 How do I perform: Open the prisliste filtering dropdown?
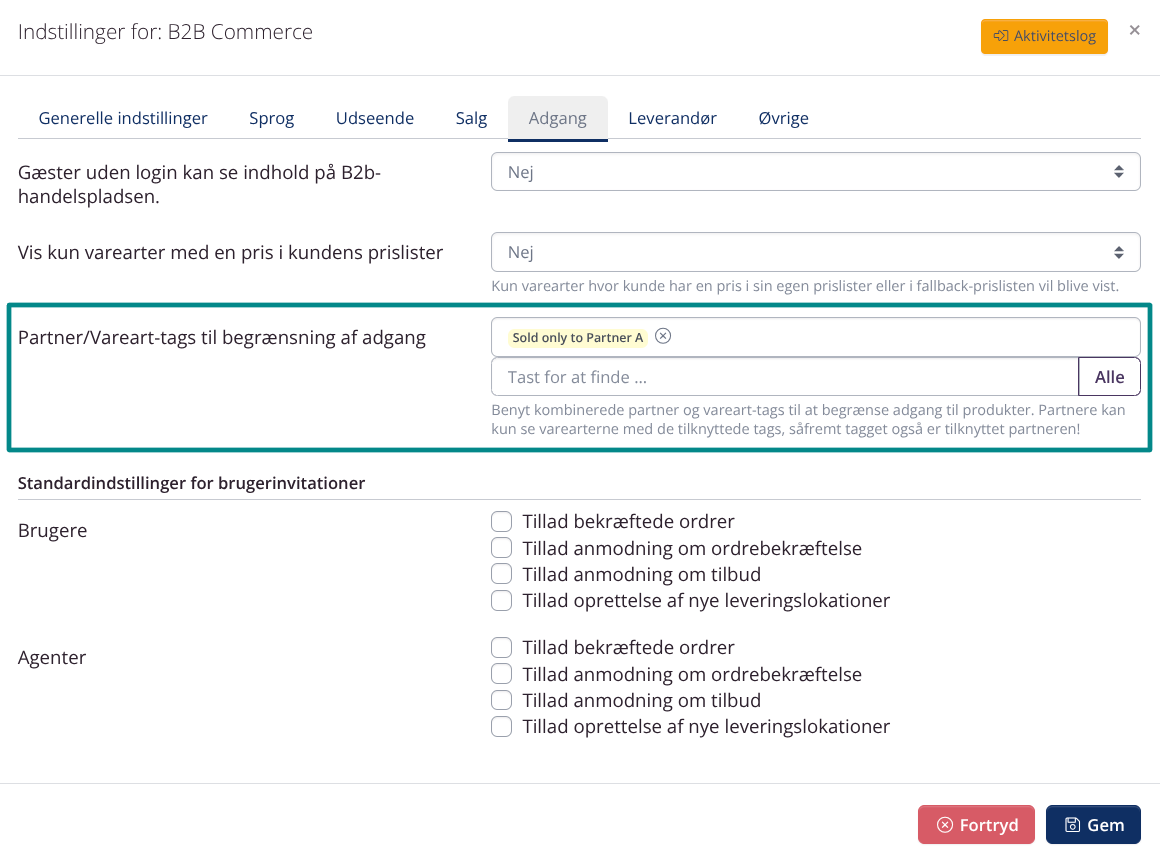[x=815, y=252]
